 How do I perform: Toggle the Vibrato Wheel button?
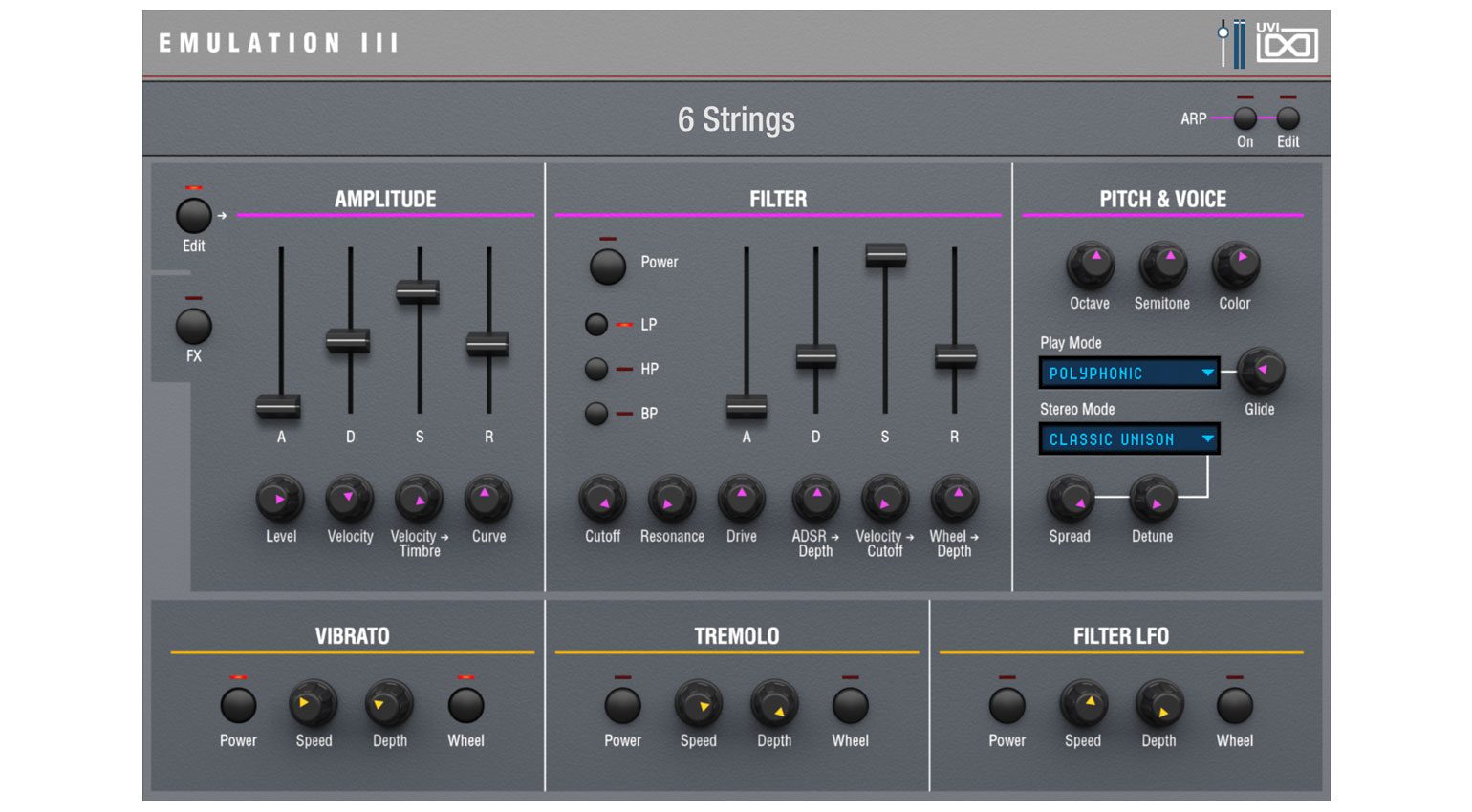tap(465, 706)
